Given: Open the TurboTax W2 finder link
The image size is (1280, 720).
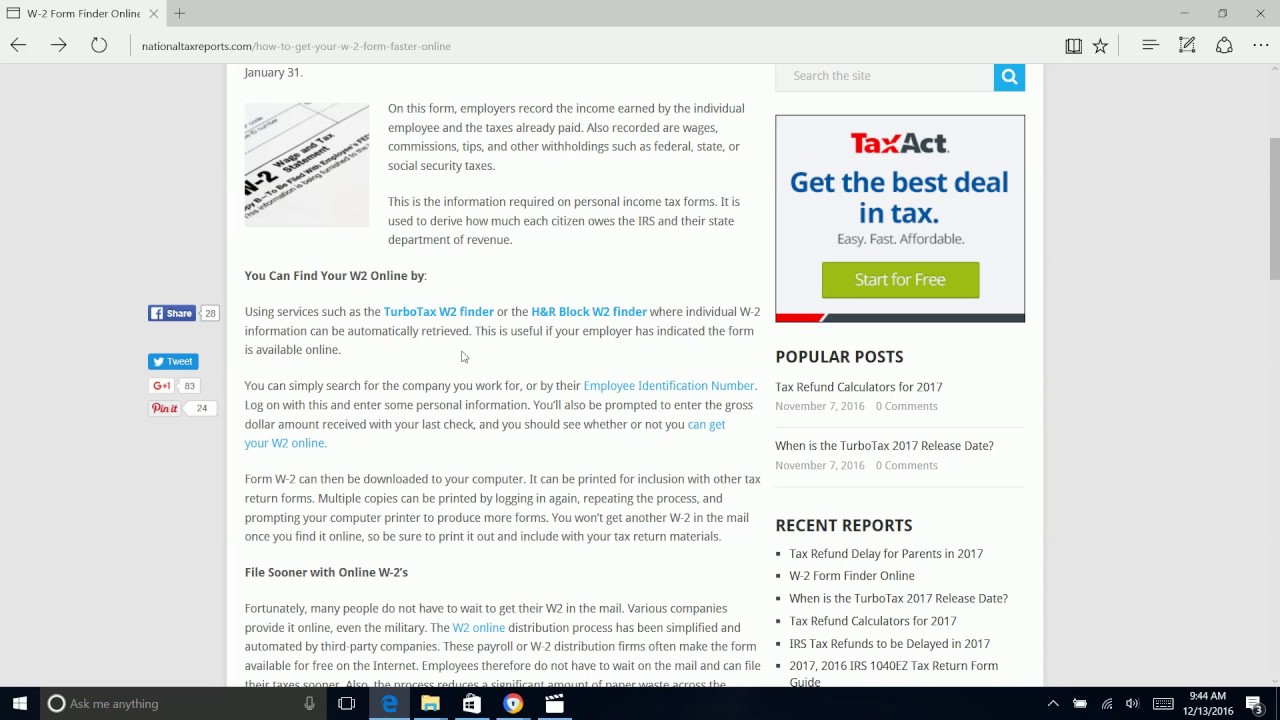Looking at the screenshot, I should coord(438,312).
